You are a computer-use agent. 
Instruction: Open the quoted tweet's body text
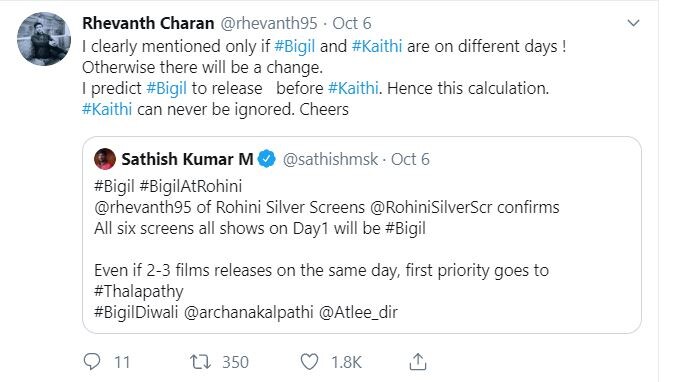click(327, 249)
